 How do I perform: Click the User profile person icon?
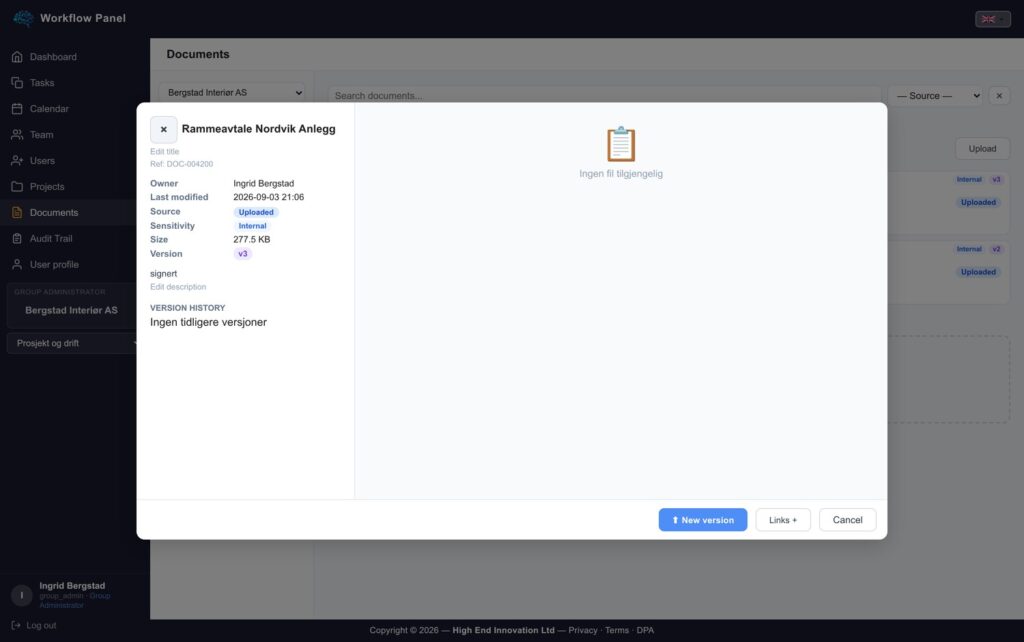tap(17, 265)
